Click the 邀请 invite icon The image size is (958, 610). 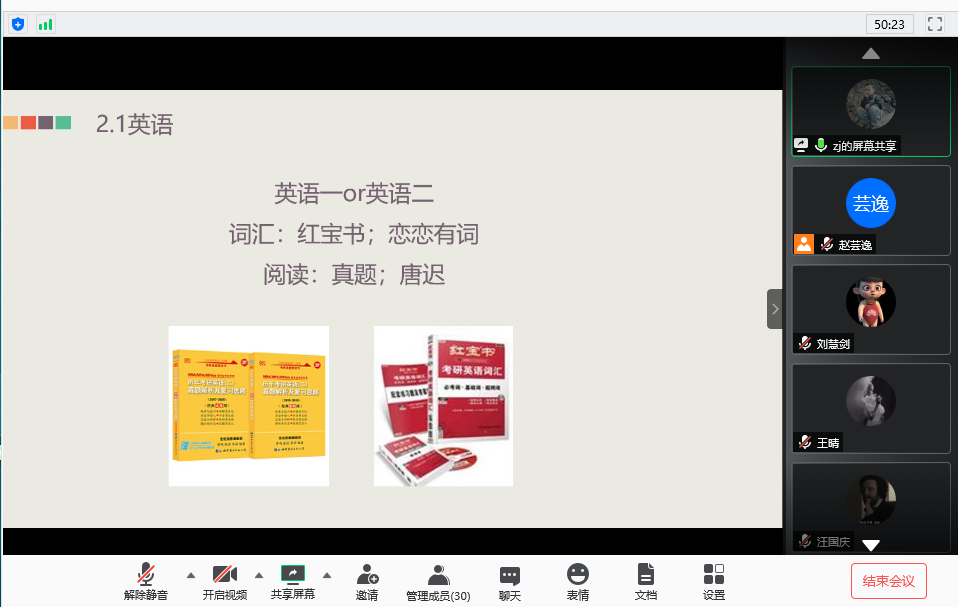tap(367, 575)
